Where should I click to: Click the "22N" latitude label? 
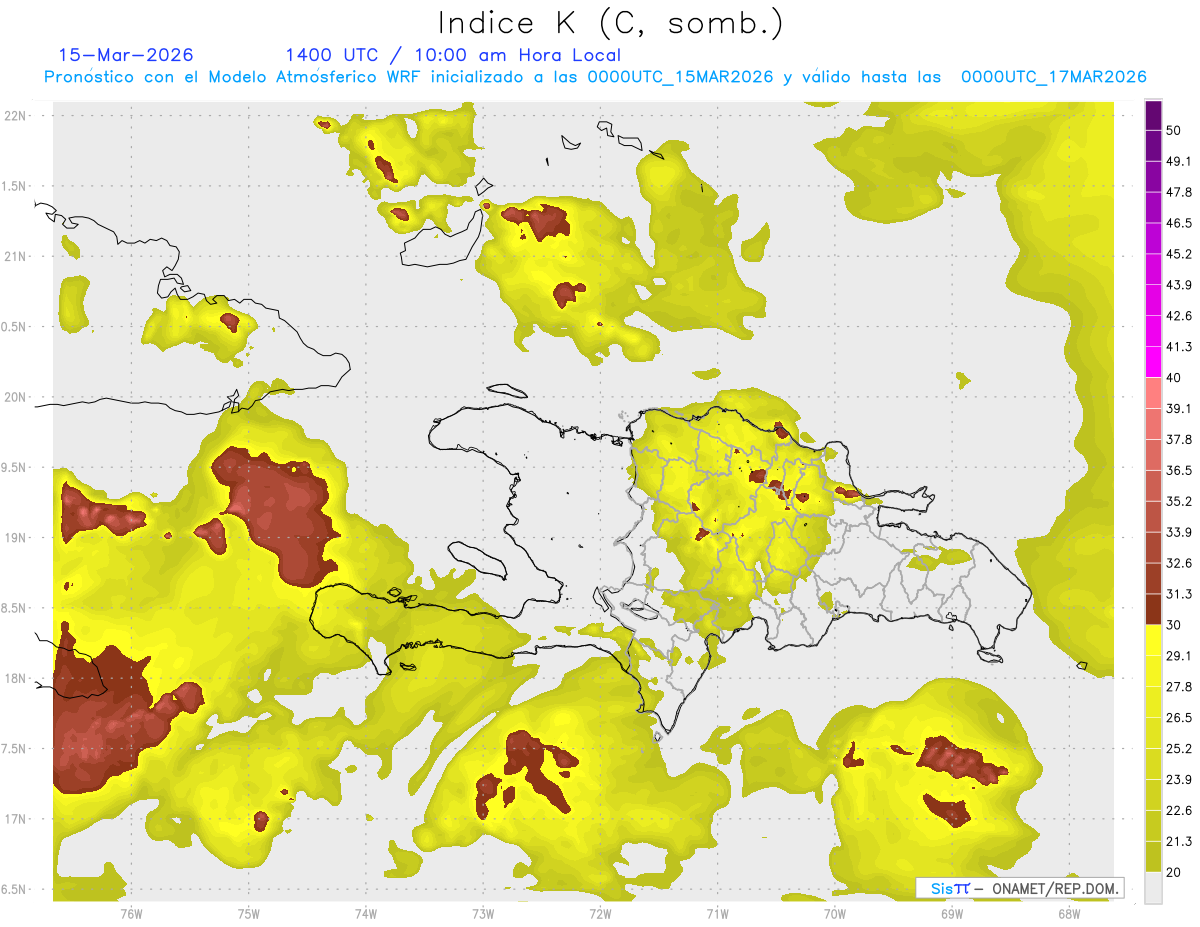click(x=16, y=115)
